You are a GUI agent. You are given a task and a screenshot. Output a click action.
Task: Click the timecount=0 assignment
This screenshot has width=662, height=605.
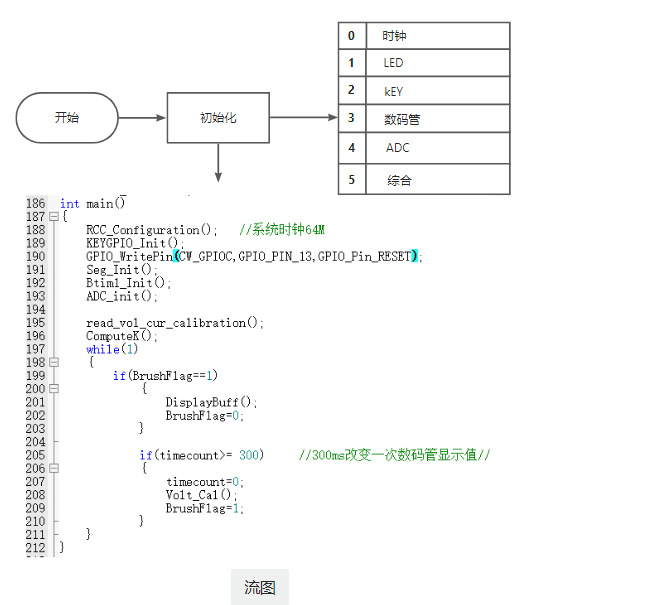tap(205, 482)
